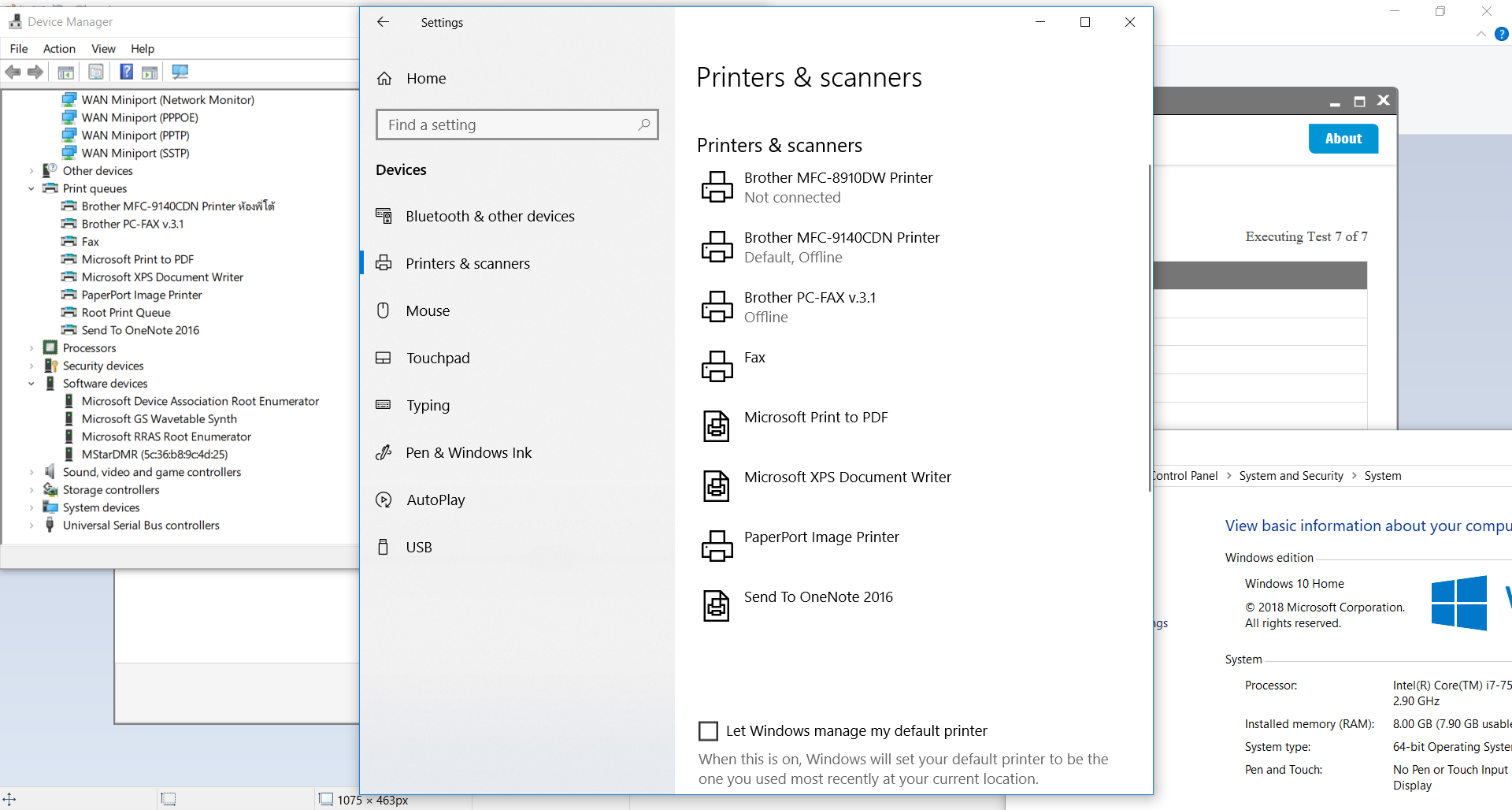Open the Action menu in Device Manager
Image resolution: width=1512 pixels, height=810 pixels.
coord(59,49)
